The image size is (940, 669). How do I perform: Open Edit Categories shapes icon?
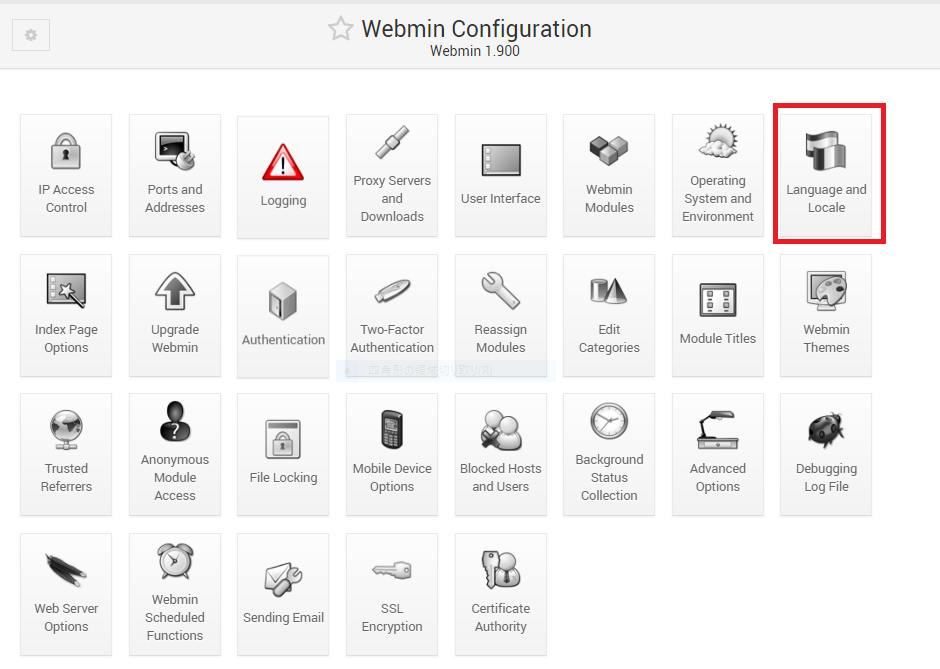coord(609,291)
